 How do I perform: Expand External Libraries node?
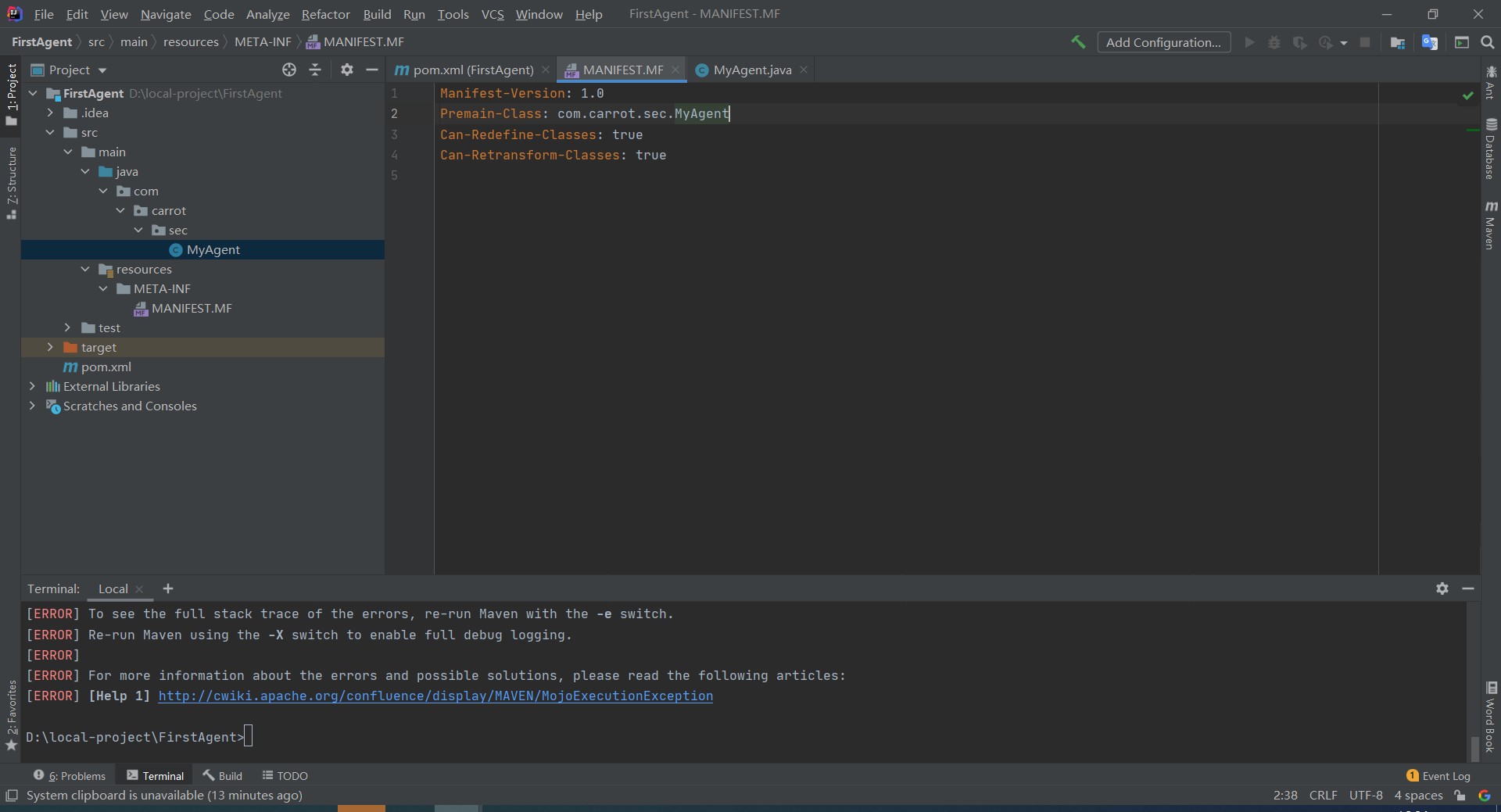click(x=32, y=386)
